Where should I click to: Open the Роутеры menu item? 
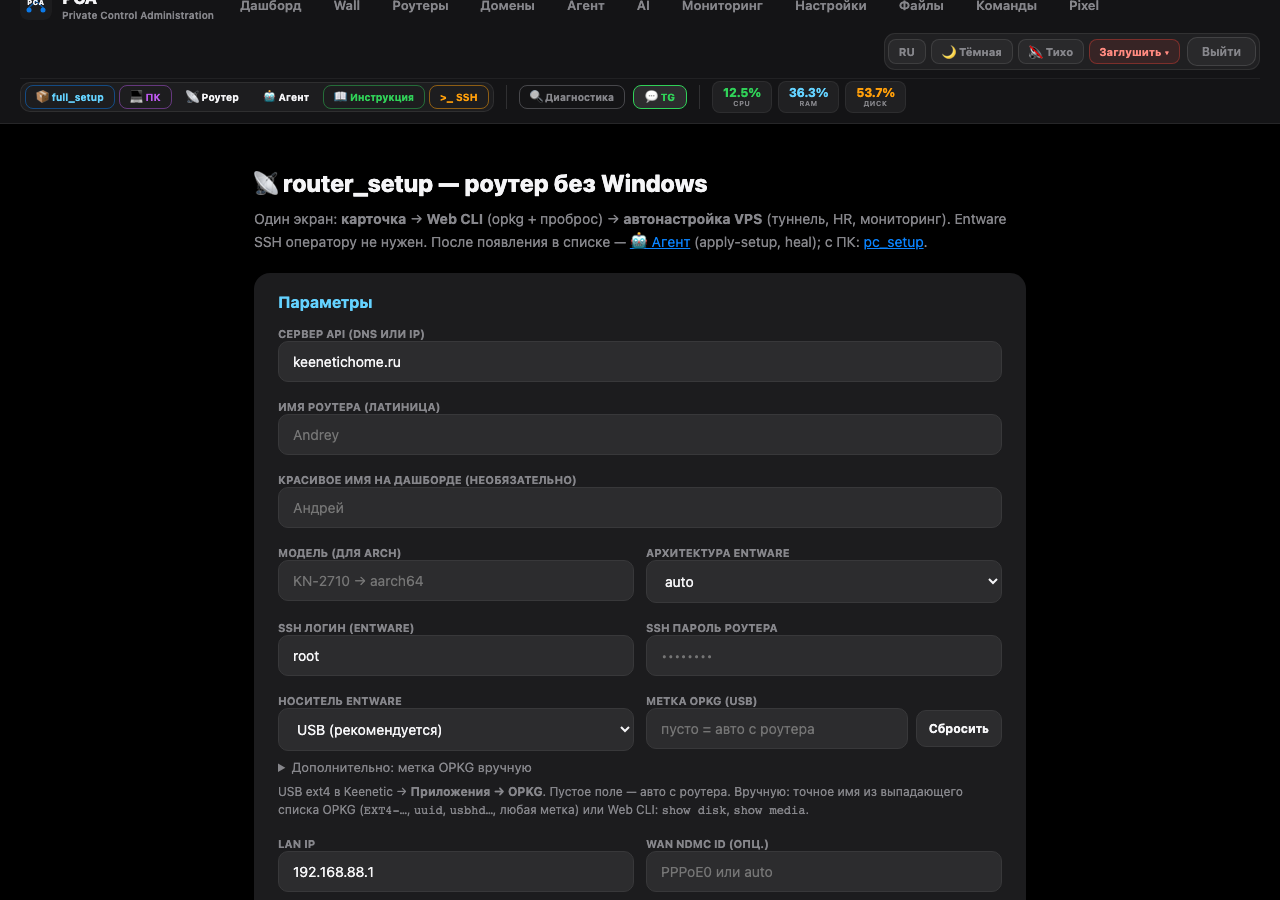[x=420, y=6]
